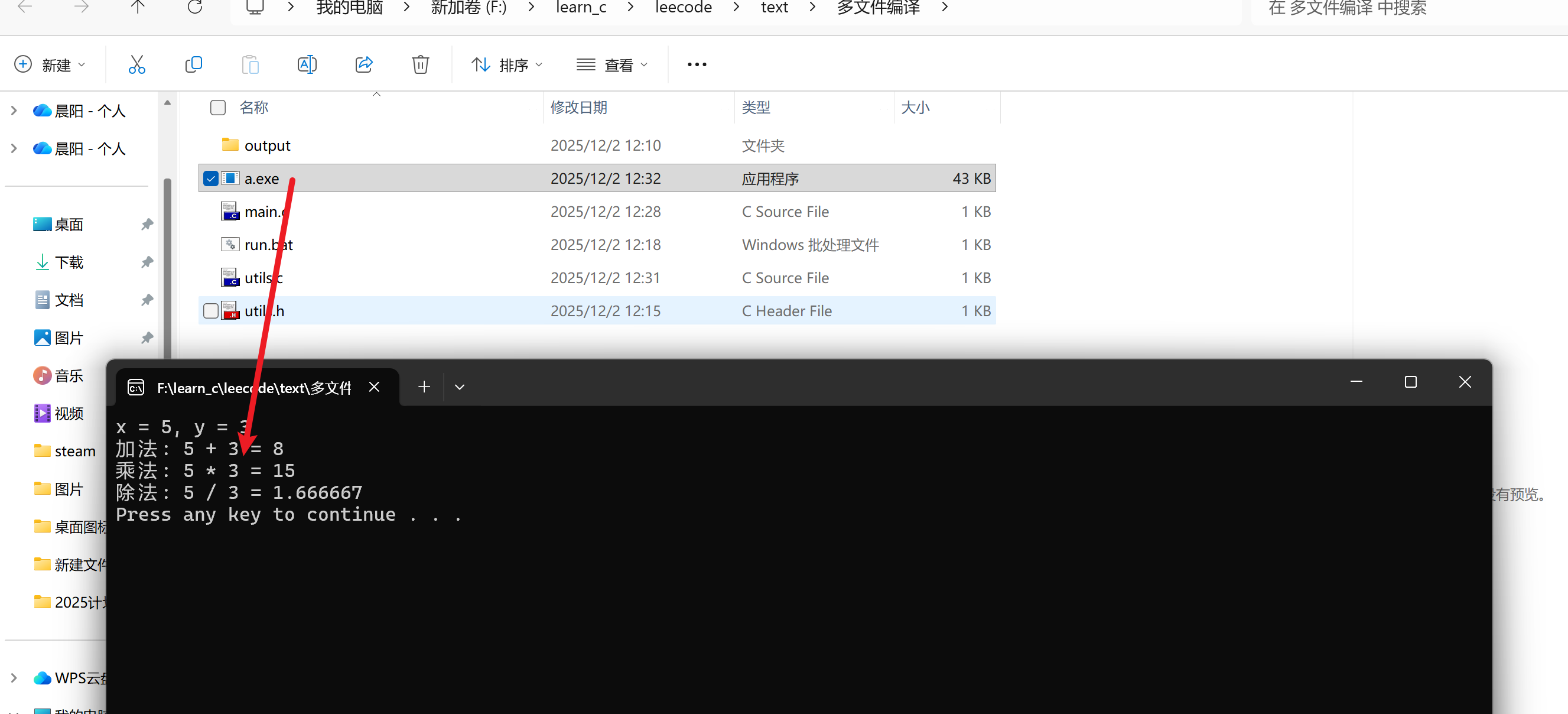The width and height of the screenshot is (1568, 714).
Task: Click leecode in the breadcrumb path
Action: tap(683, 7)
